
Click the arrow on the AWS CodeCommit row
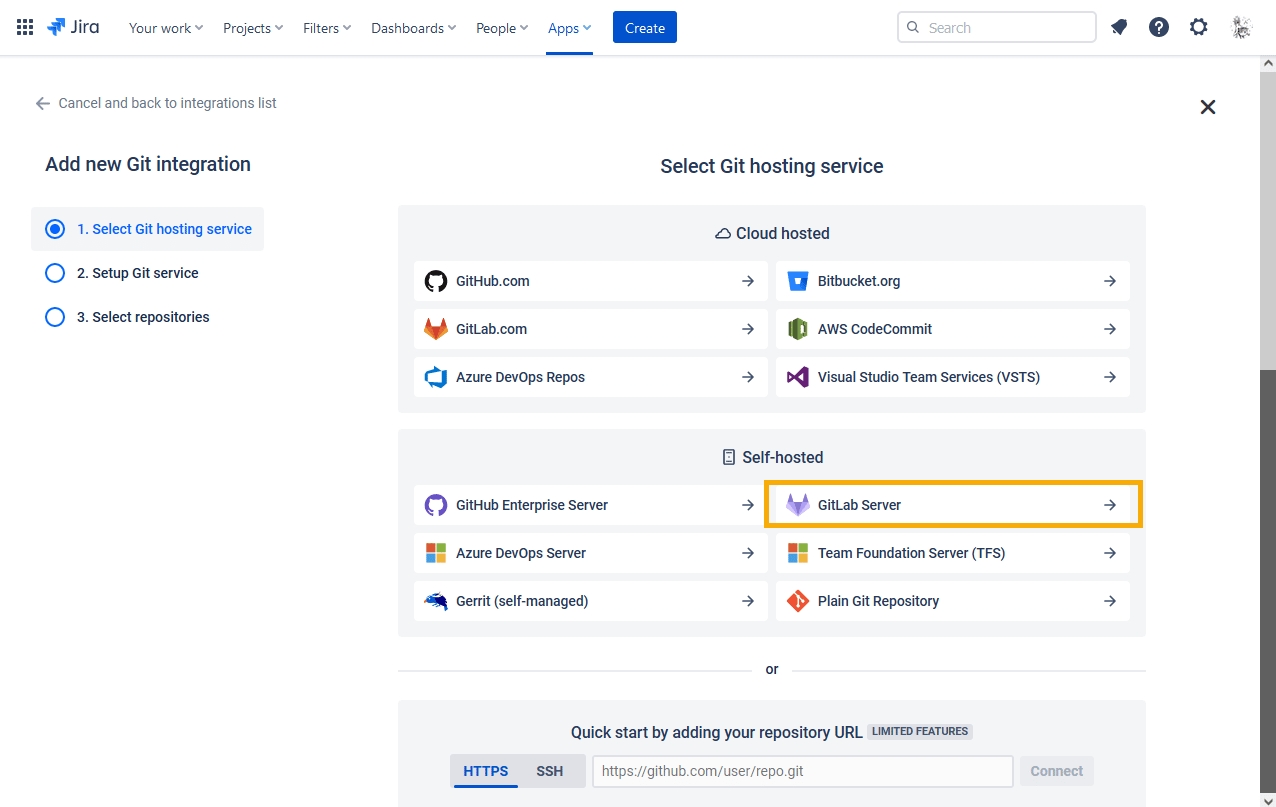coord(1110,329)
